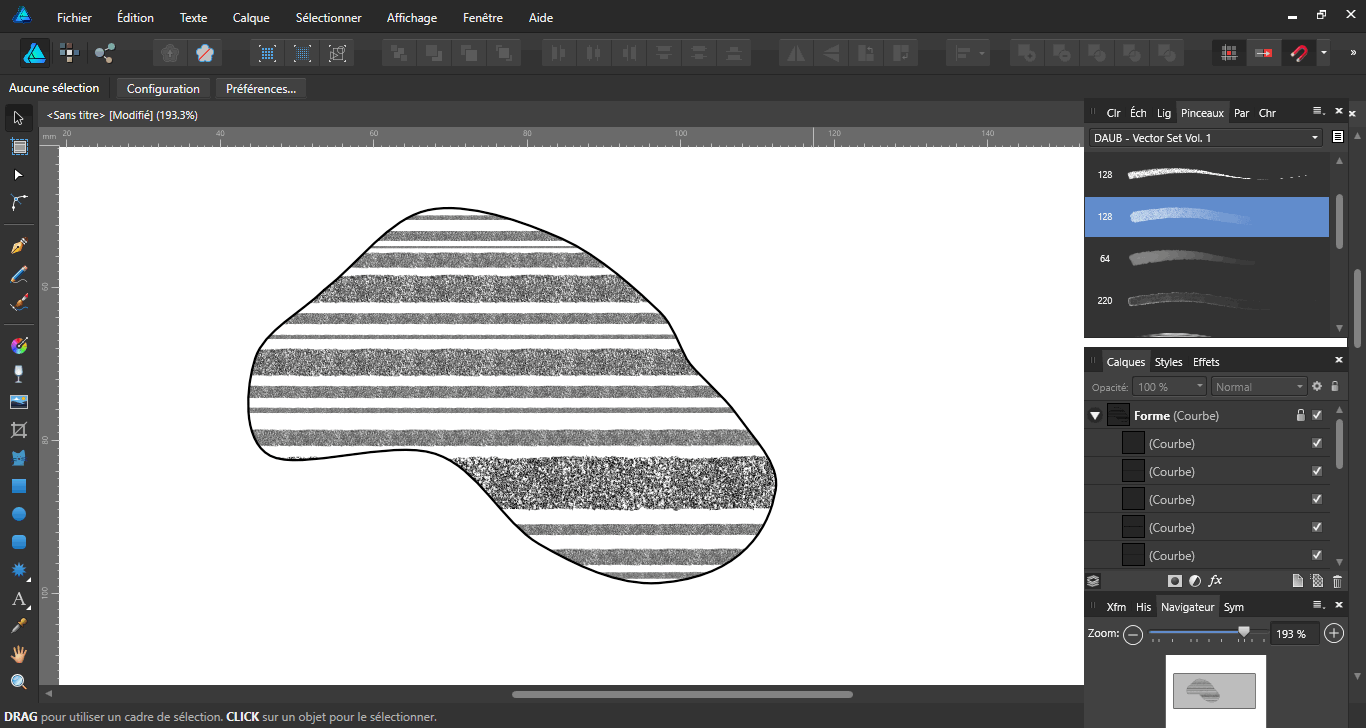Expand the toolbar overflow chevron
Screen dimensions: 1366x728
point(1354,53)
